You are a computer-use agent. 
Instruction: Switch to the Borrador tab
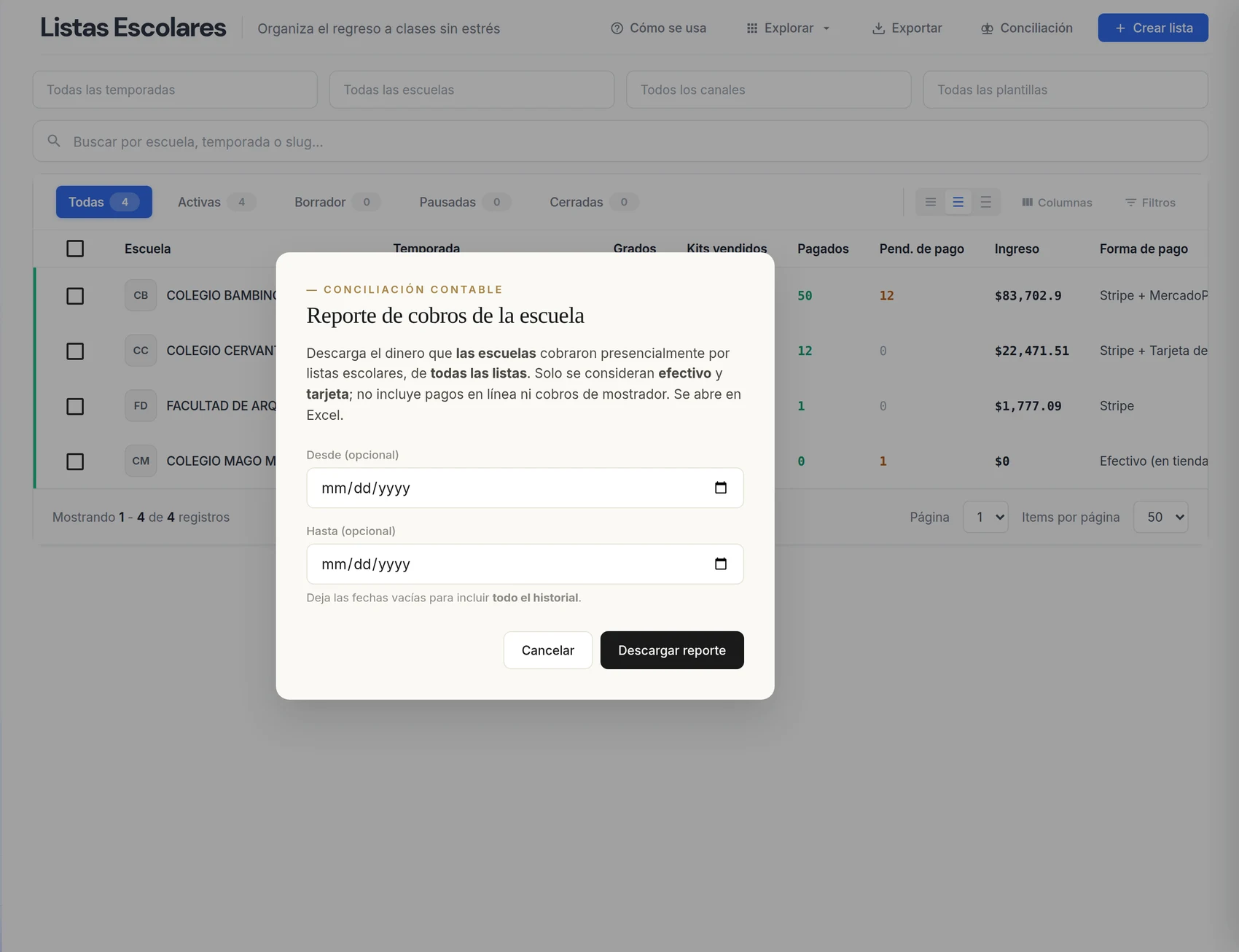pos(337,202)
